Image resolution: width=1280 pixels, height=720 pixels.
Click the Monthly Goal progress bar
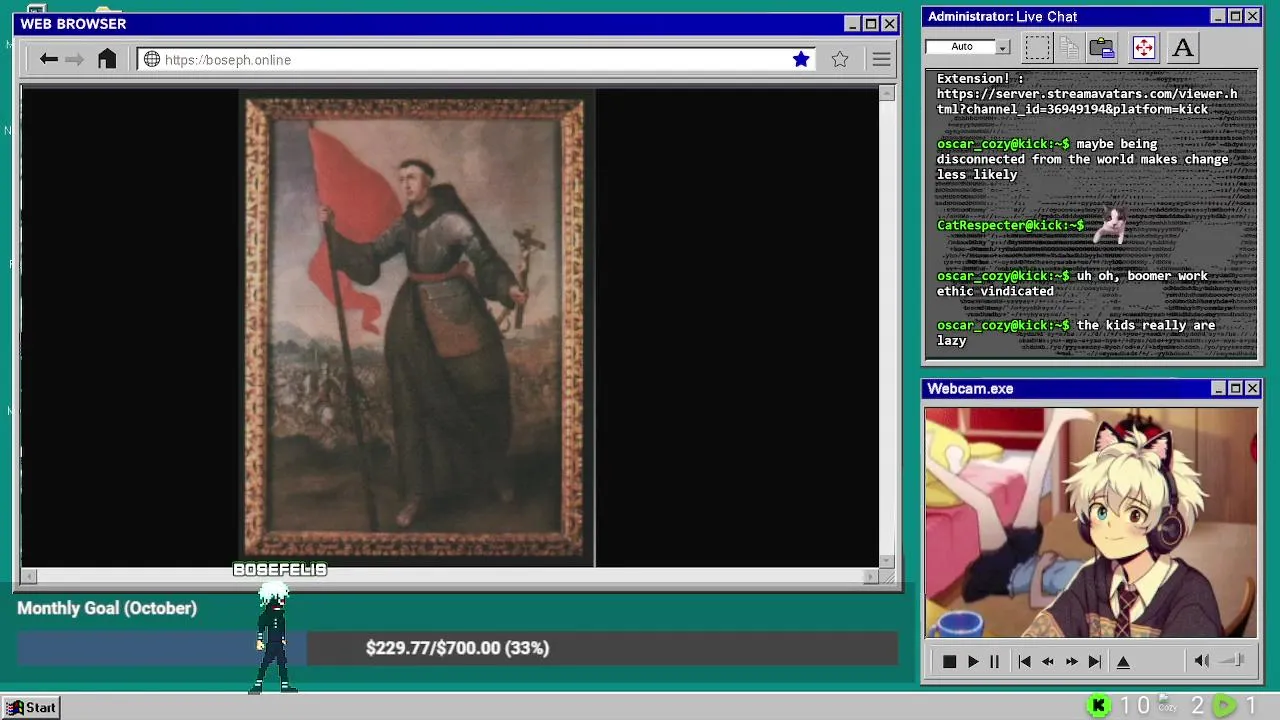point(457,648)
